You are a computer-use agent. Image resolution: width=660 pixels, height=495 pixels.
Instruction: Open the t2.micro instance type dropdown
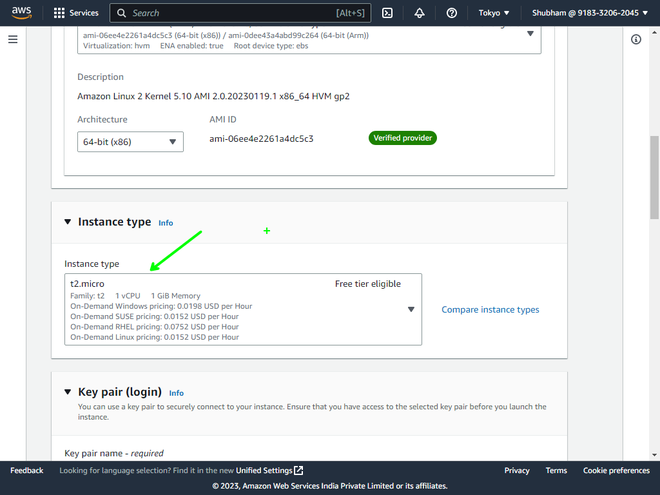[x=243, y=309]
